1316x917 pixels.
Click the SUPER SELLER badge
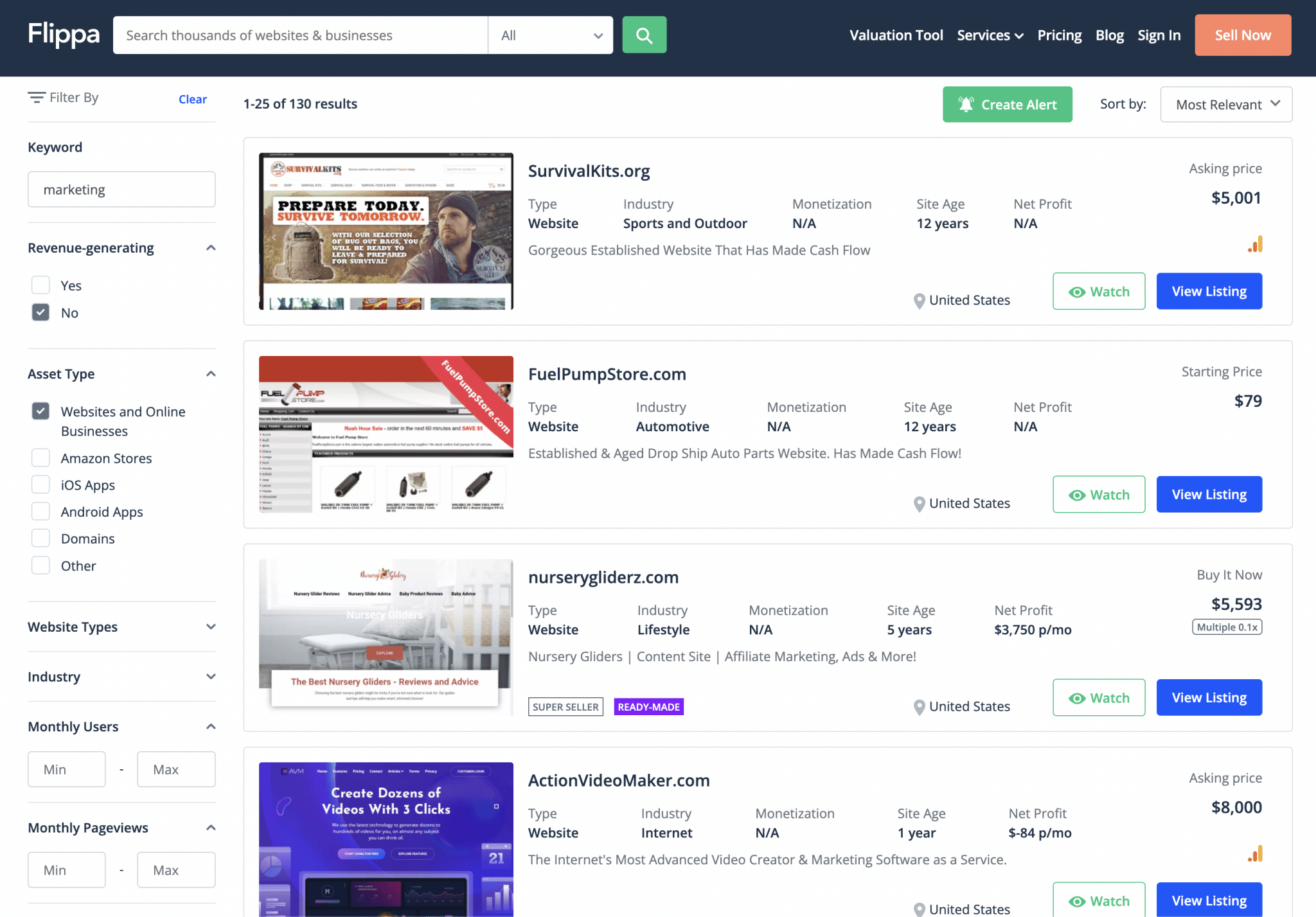[x=565, y=707]
